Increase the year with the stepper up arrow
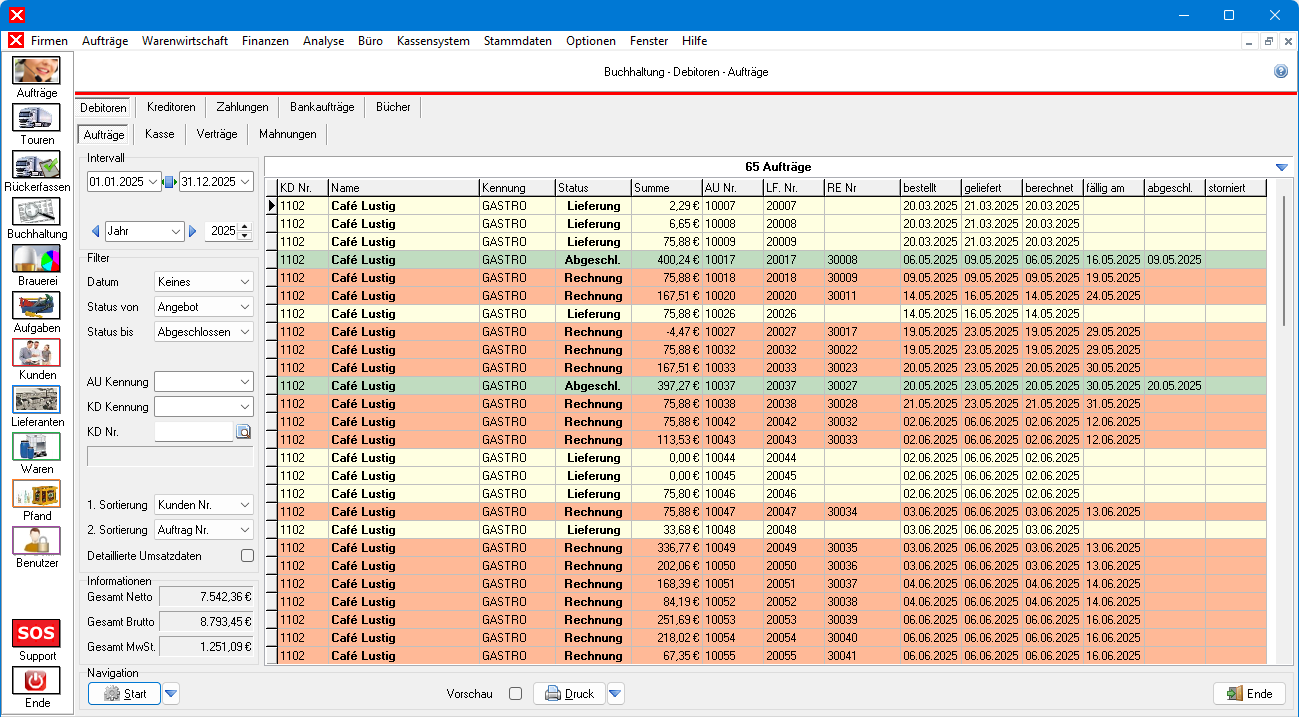Screen dimensions: 1299x717 tap(245, 227)
